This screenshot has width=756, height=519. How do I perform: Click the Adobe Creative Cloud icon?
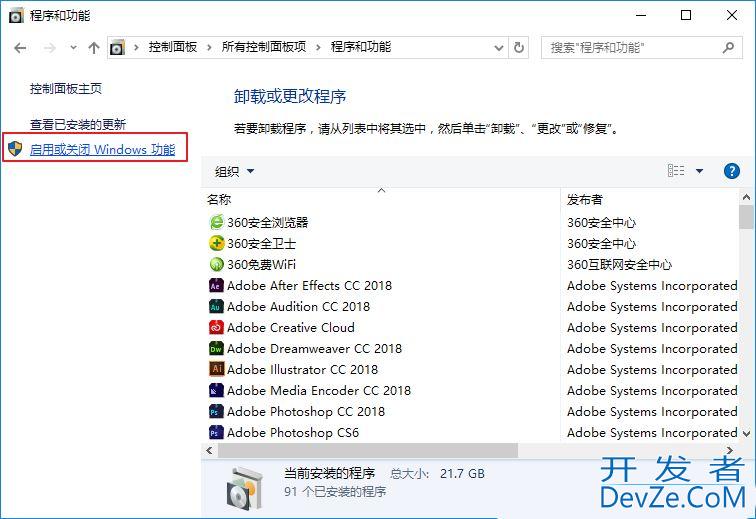(x=216, y=328)
